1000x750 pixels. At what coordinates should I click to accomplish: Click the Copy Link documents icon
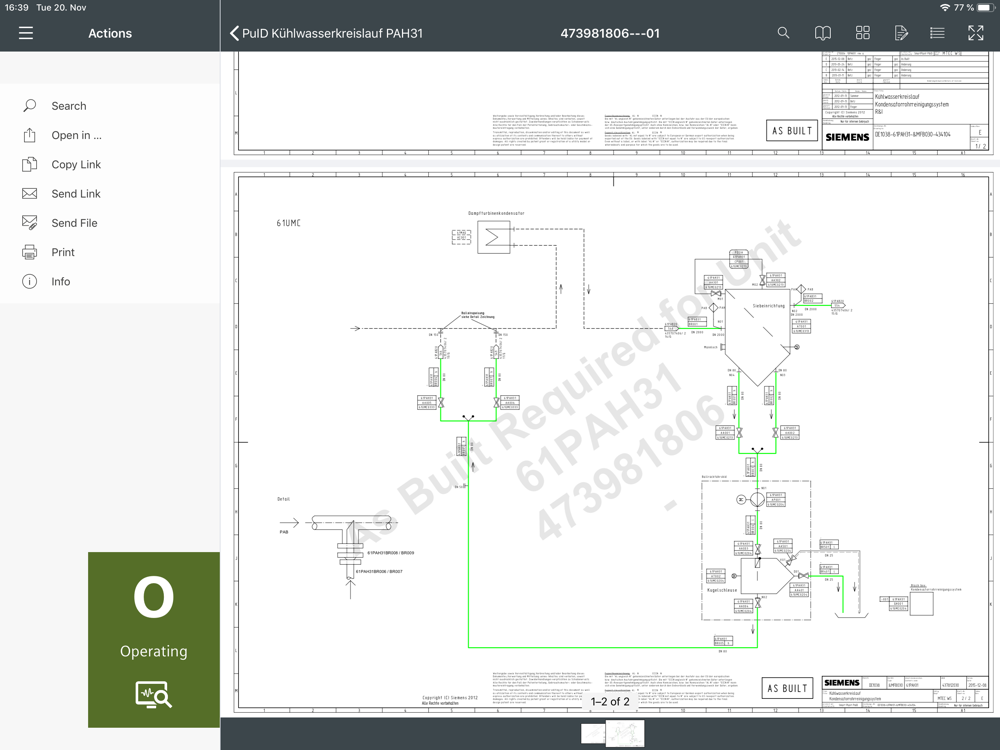[x=29, y=165]
